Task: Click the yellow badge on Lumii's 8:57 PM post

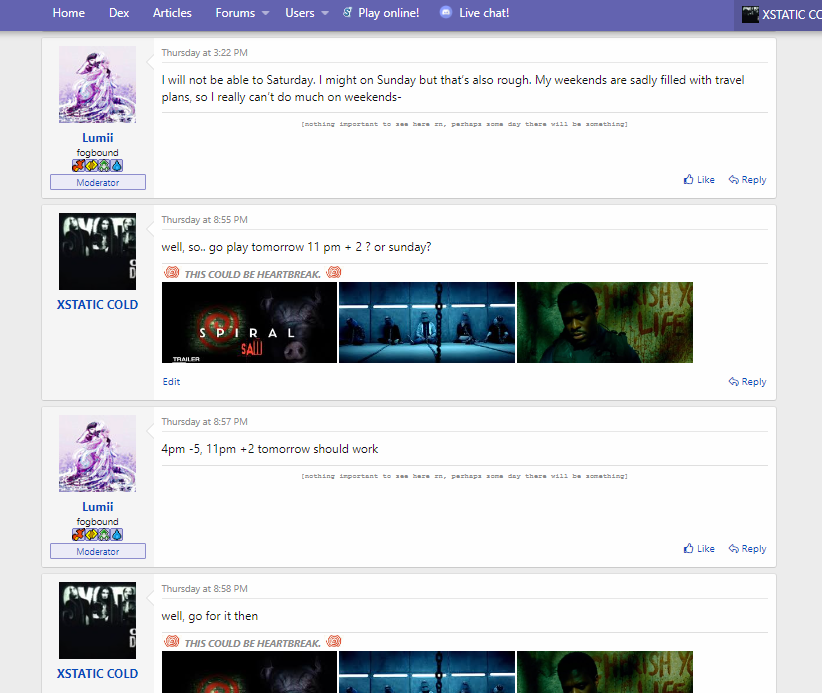Action: pyautogui.click(x=91, y=535)
